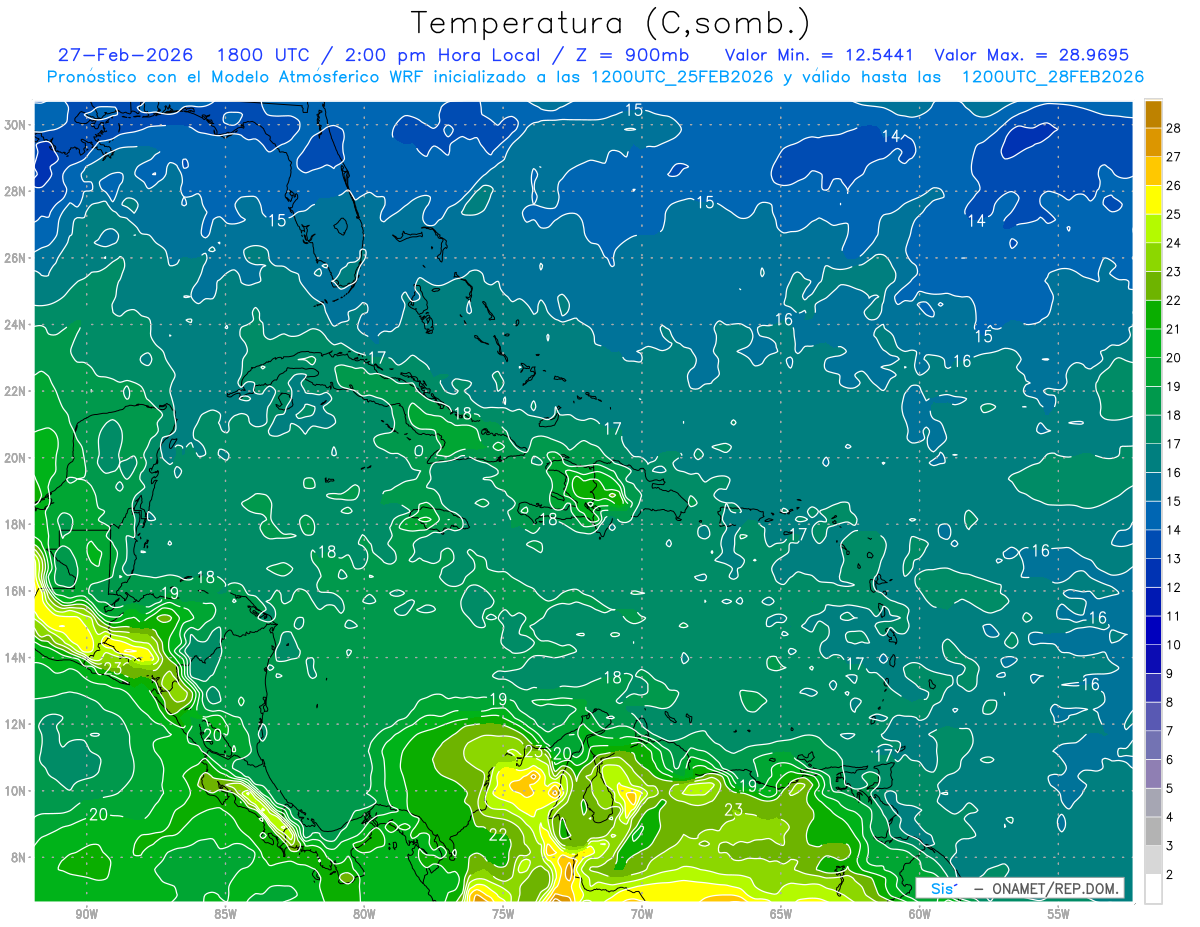Click the legend label "9"

tap(1170, 674)
